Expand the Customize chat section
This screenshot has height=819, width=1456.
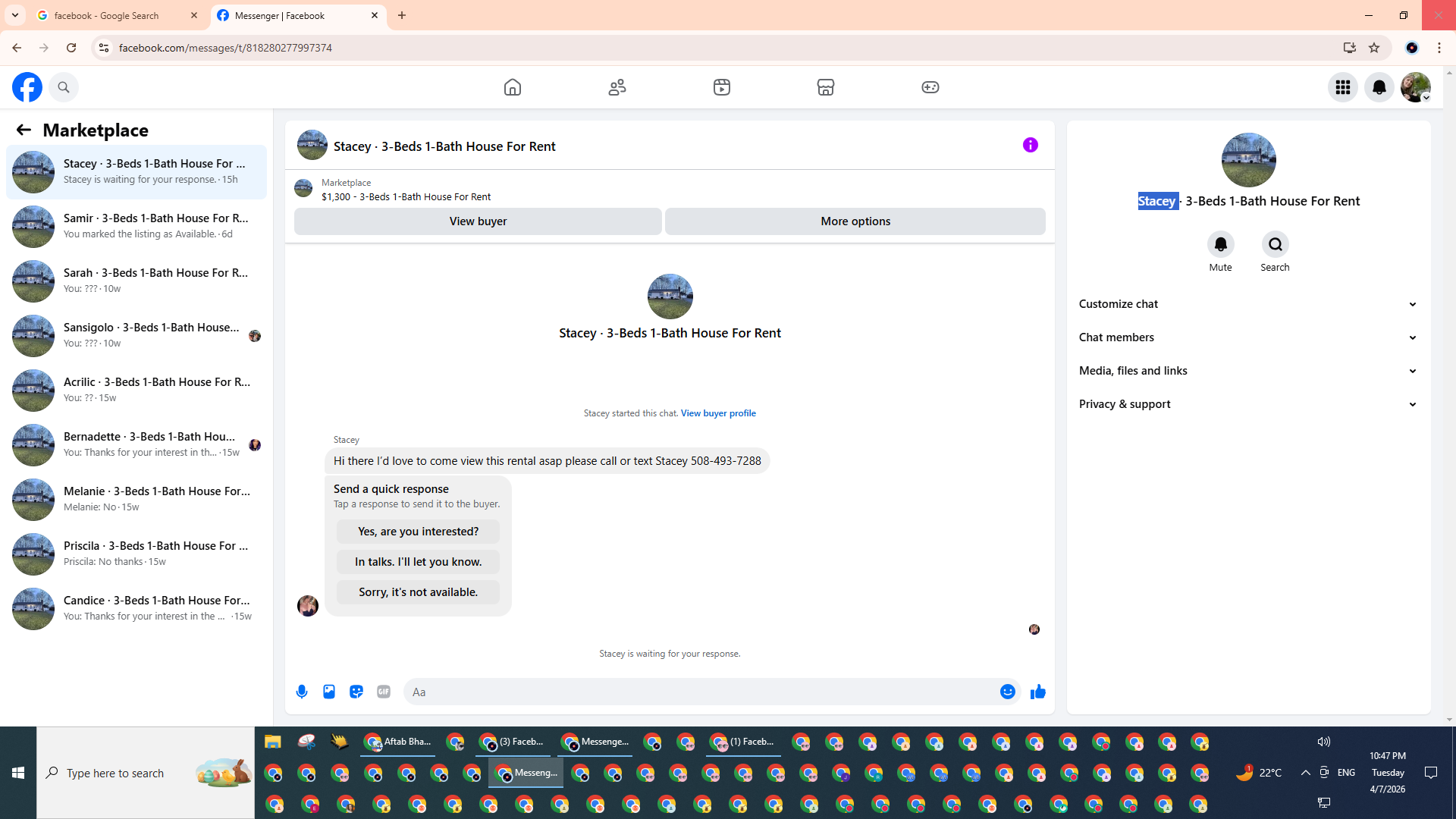(x=1248, y=304)
